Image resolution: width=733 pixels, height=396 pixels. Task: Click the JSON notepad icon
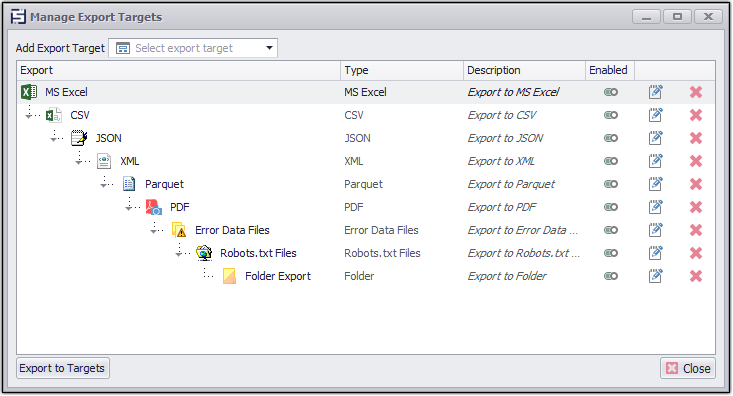[x=79, y=138]
